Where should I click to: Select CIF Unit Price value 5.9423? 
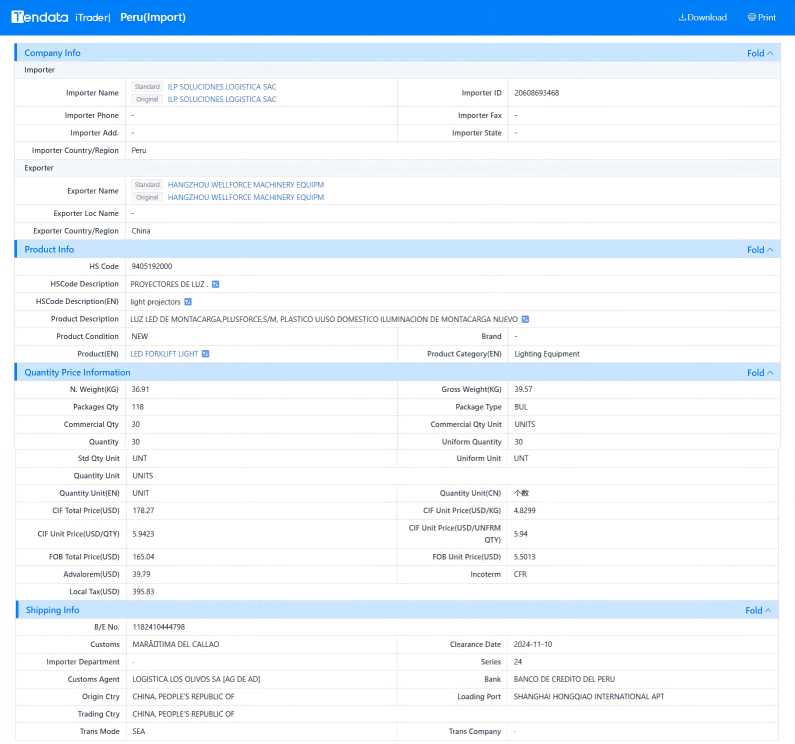(x=143, y=534)
